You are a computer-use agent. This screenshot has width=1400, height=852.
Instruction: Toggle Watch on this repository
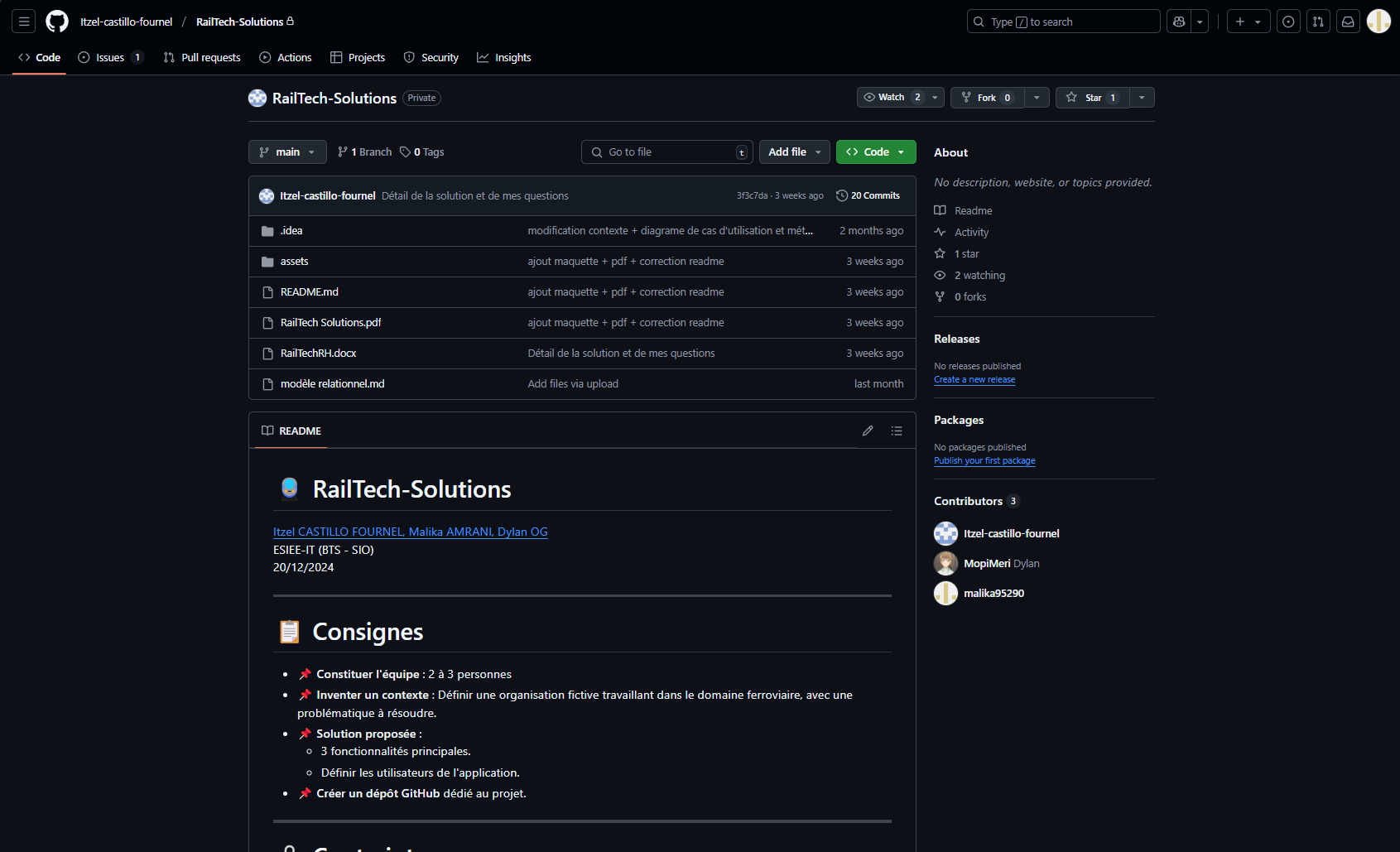[x=891, y=98]
